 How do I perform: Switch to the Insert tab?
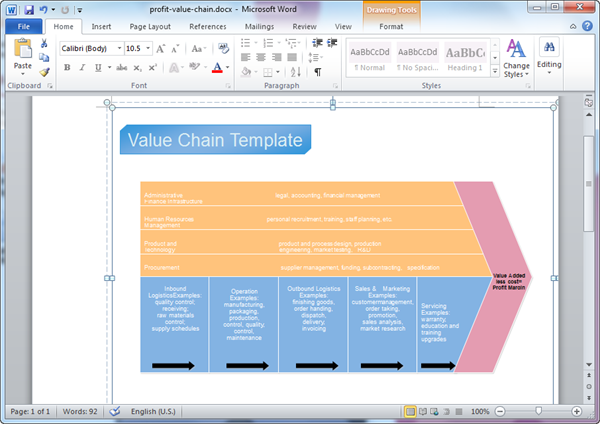(x=101, y=27)
